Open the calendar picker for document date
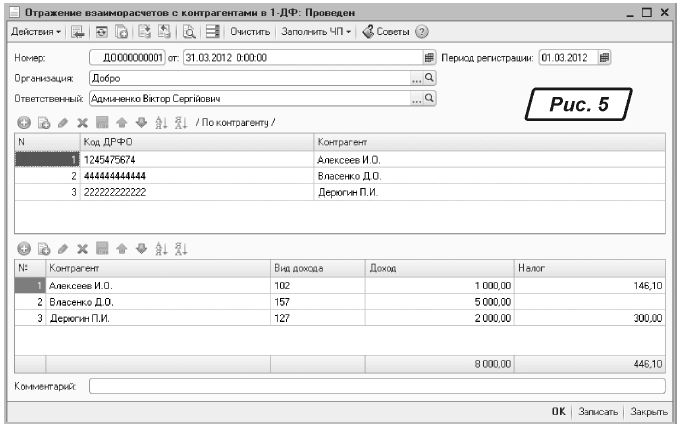Screen dimensions: 681x428 pyautogui.click(x=430, y=57)
